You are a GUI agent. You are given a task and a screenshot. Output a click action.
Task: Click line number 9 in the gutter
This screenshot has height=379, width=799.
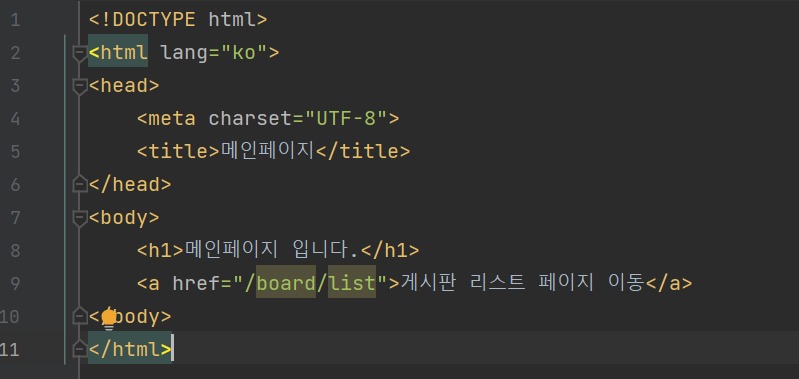tap(15, 284)
